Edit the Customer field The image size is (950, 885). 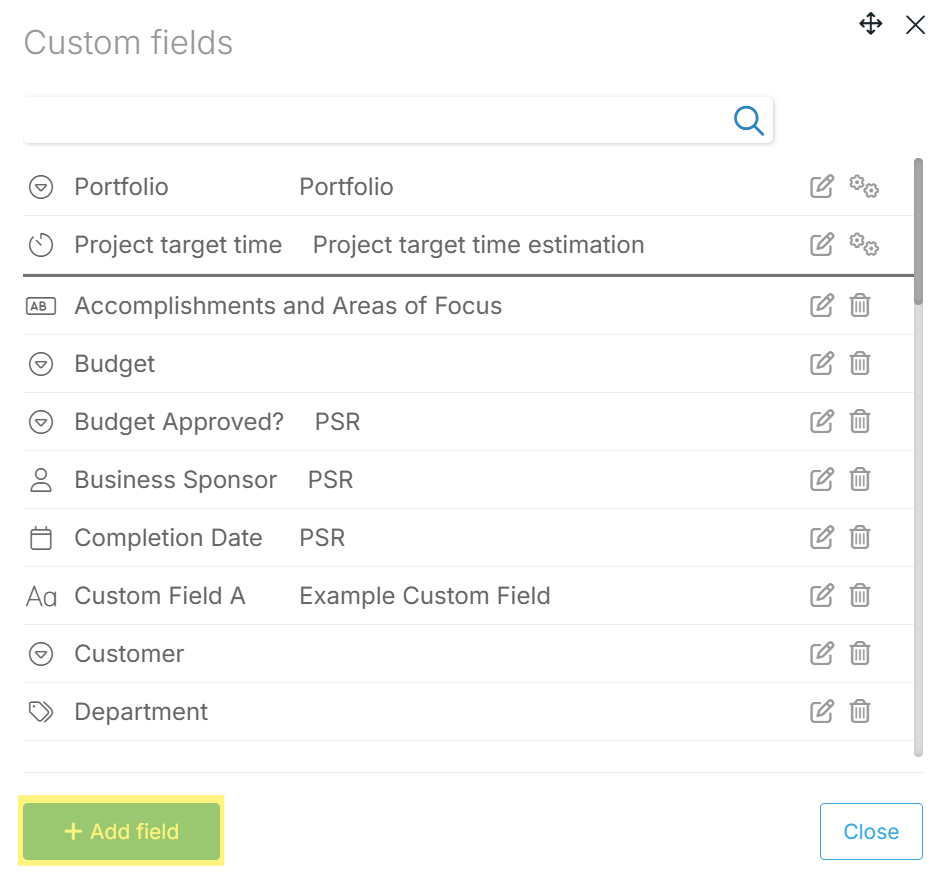point(821,654)
